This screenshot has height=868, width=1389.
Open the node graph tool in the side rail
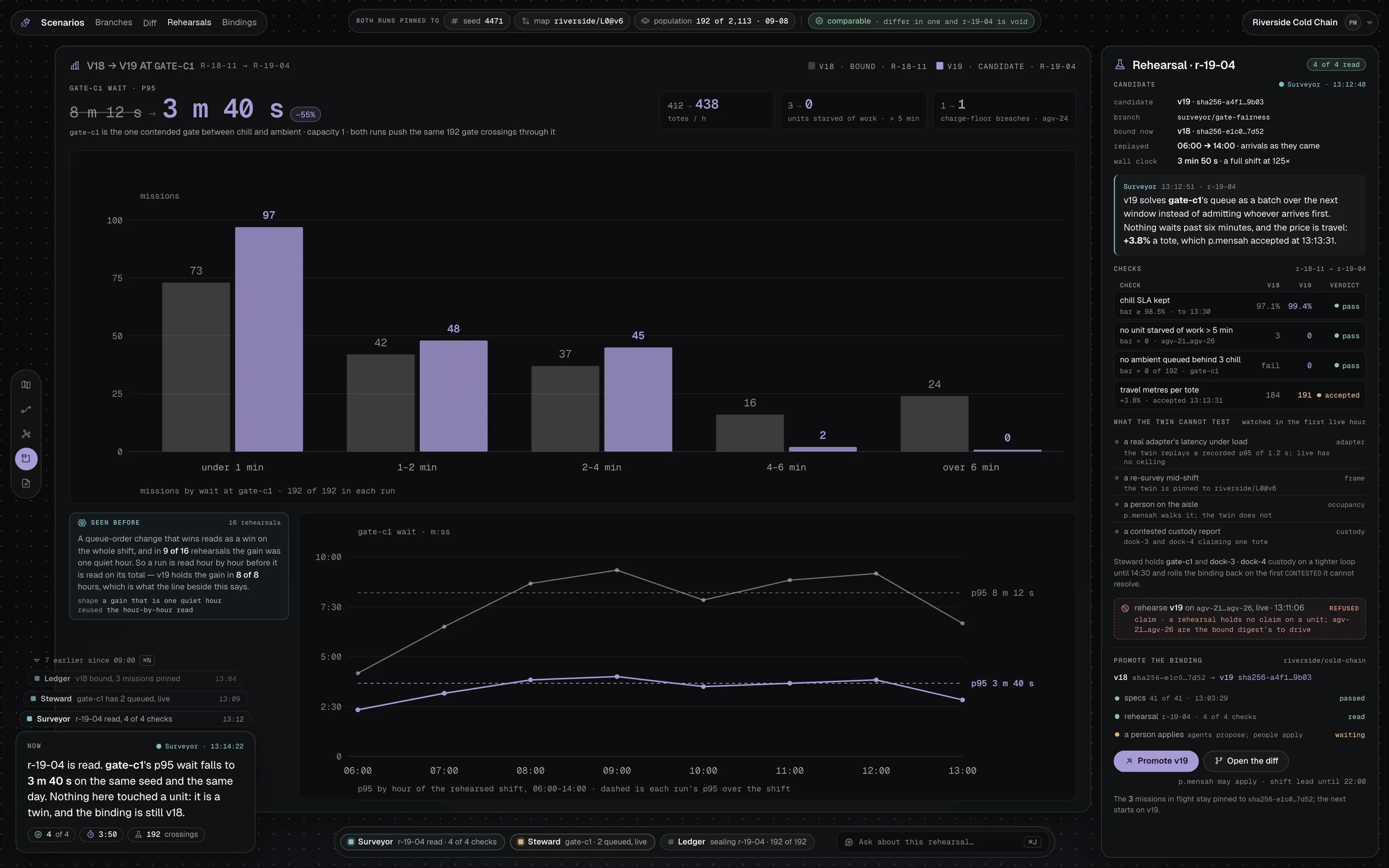click(26, 434)
